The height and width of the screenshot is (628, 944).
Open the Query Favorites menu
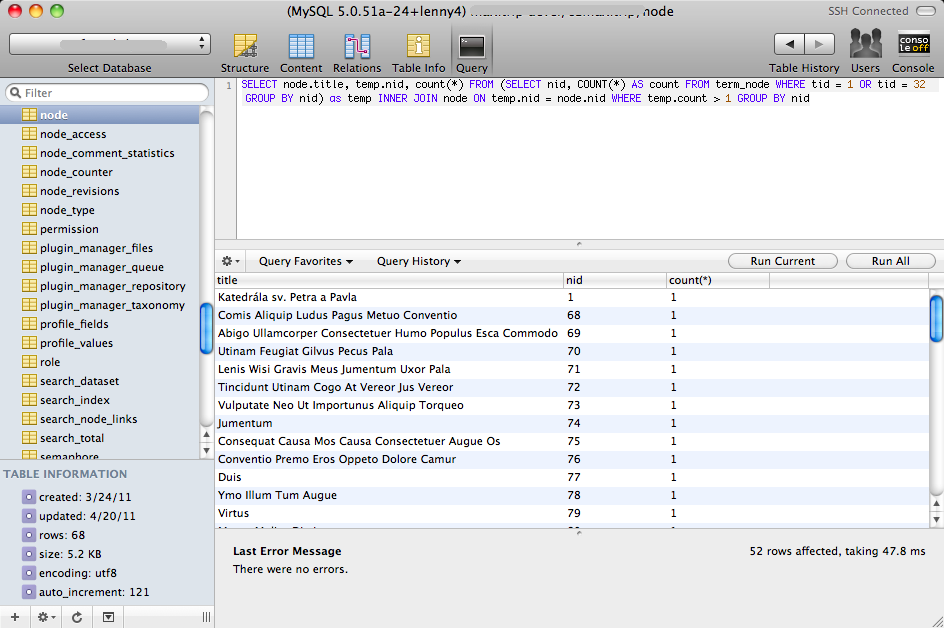(305, 261)
